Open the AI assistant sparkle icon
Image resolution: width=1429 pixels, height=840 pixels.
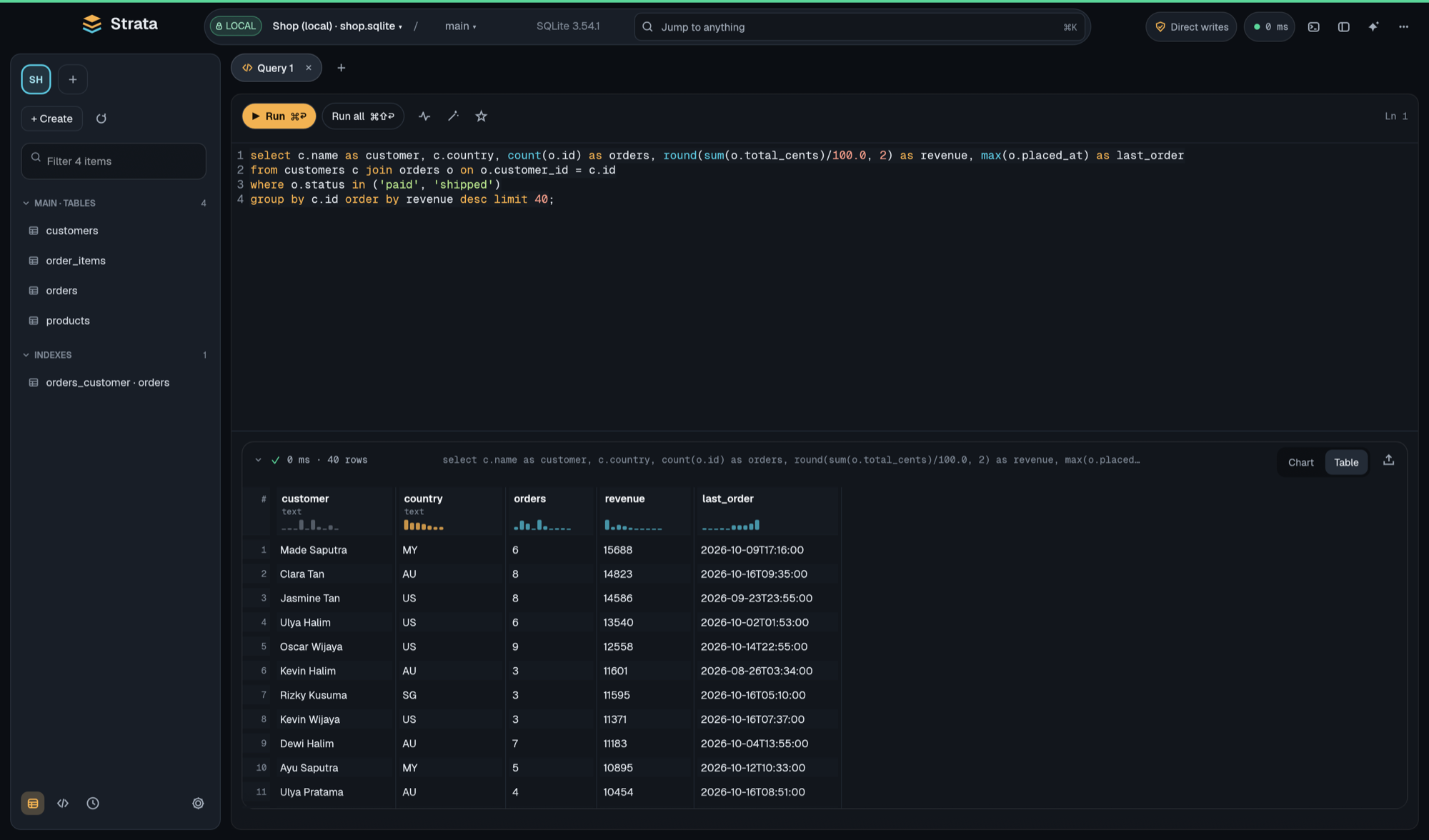pos(1373,26)
